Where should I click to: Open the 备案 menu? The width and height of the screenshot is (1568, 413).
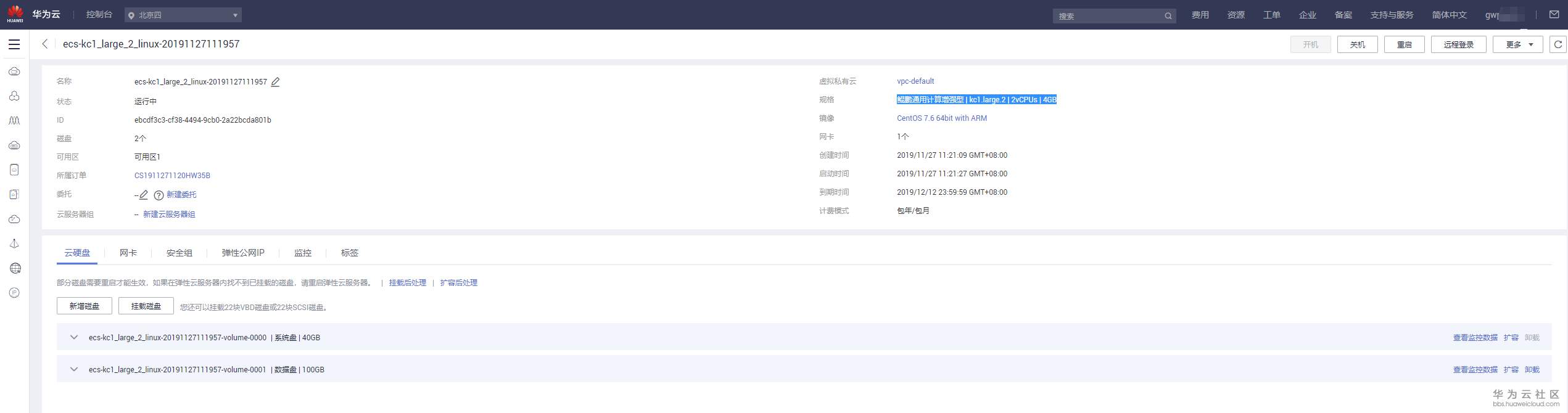(1343, 15)
